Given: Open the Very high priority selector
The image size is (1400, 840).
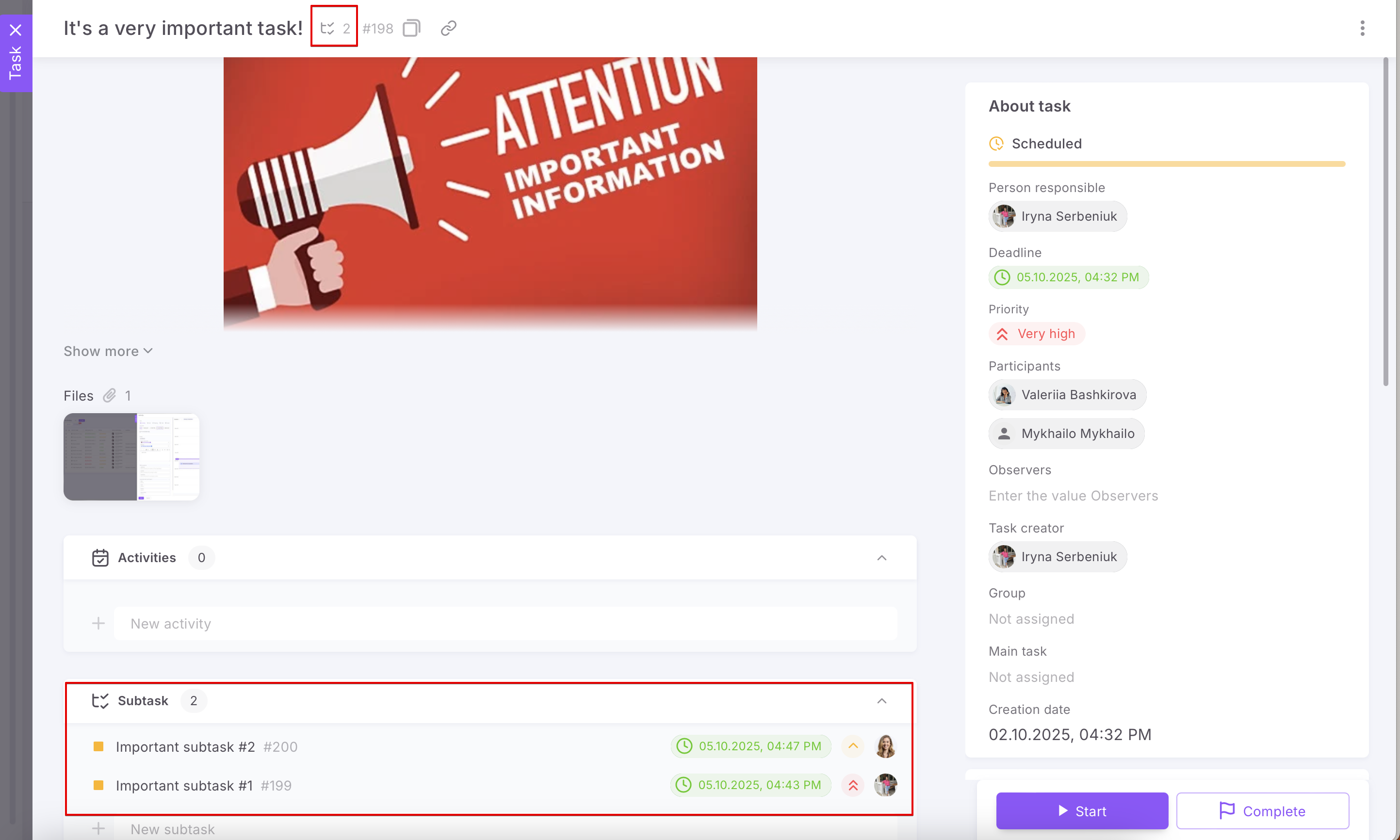Looking at the screenshot, I should pos(1037,333).
